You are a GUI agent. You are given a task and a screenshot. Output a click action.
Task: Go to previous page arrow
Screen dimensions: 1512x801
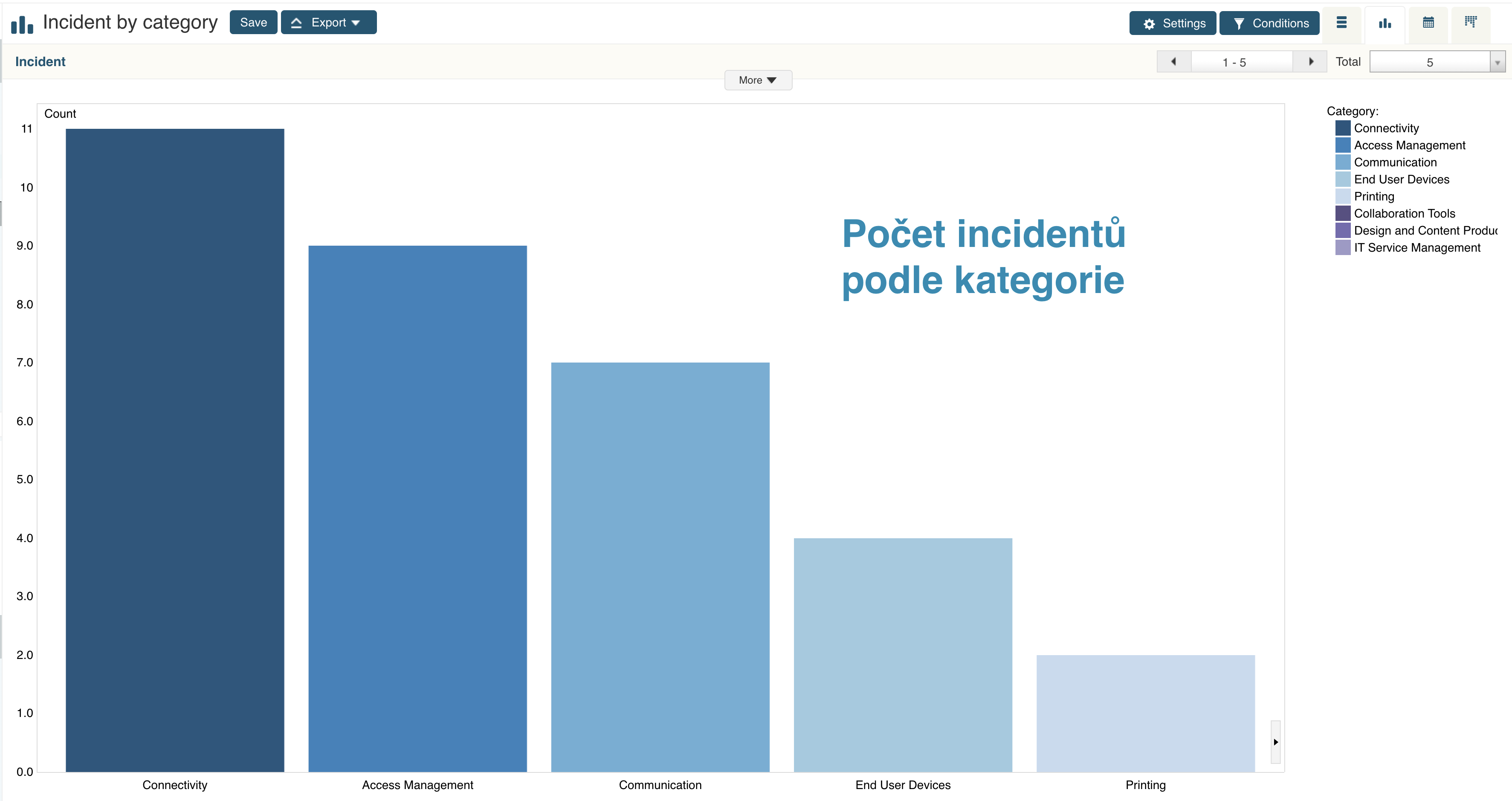1173,62
